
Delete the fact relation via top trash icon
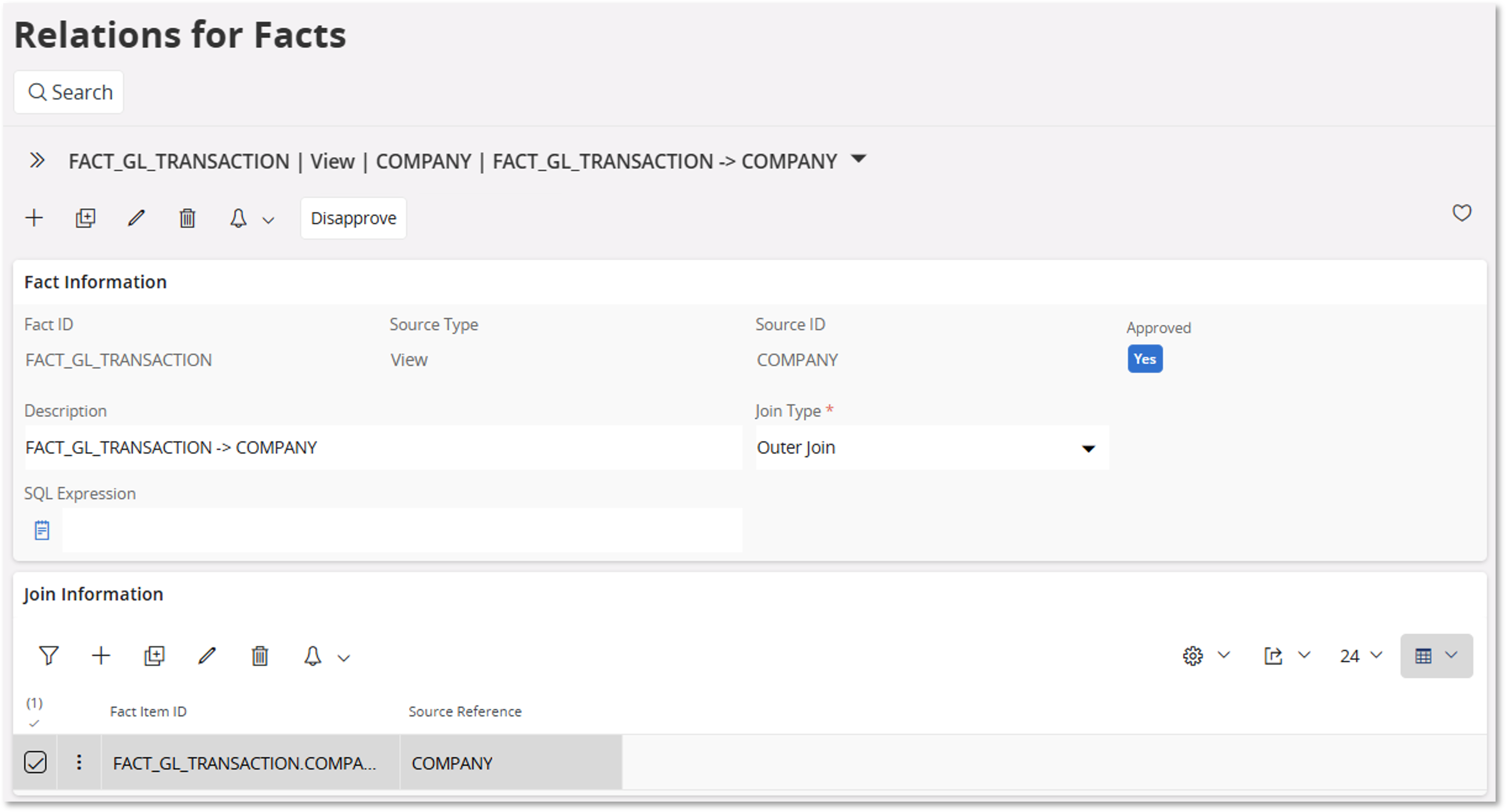187,218
